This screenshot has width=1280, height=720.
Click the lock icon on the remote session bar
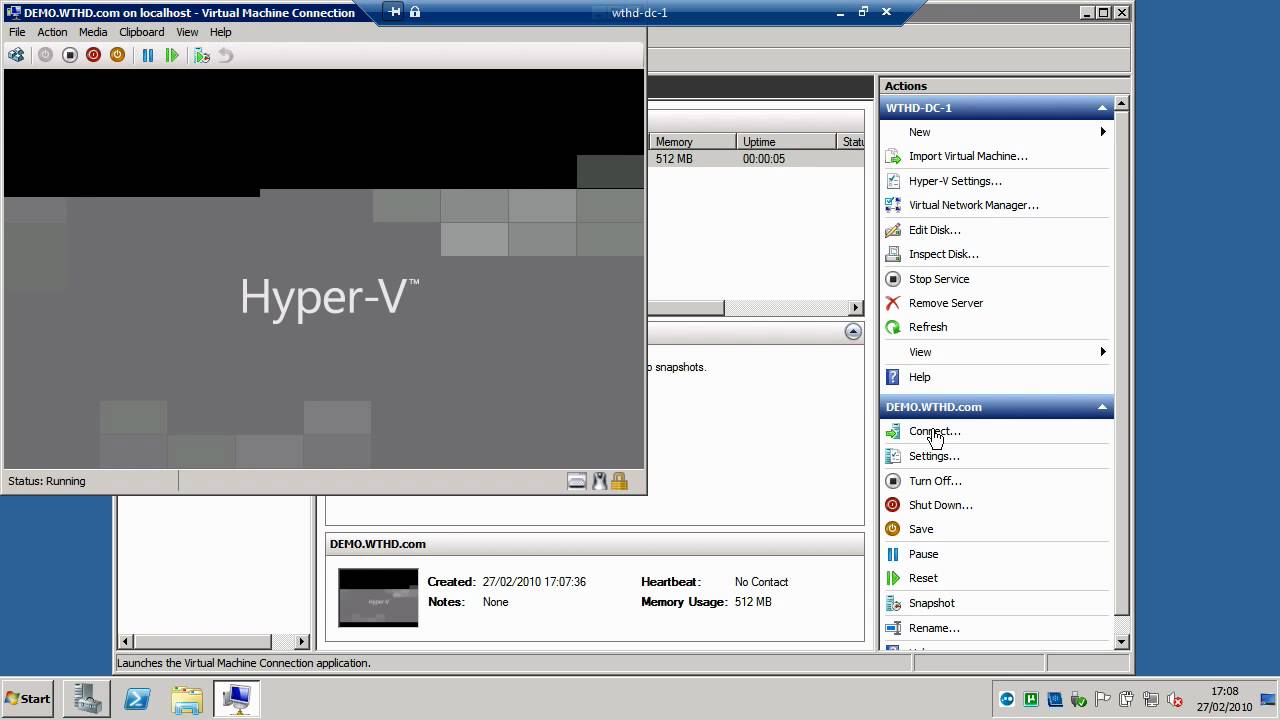point(415,12)
